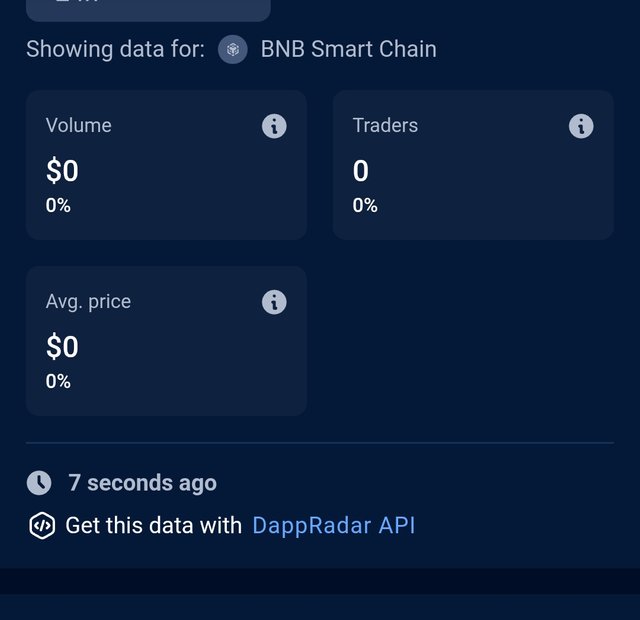This screenshot has width=640, height=620.
Task: Tap the clock icon beside last update
Action: tap(39, 483)
